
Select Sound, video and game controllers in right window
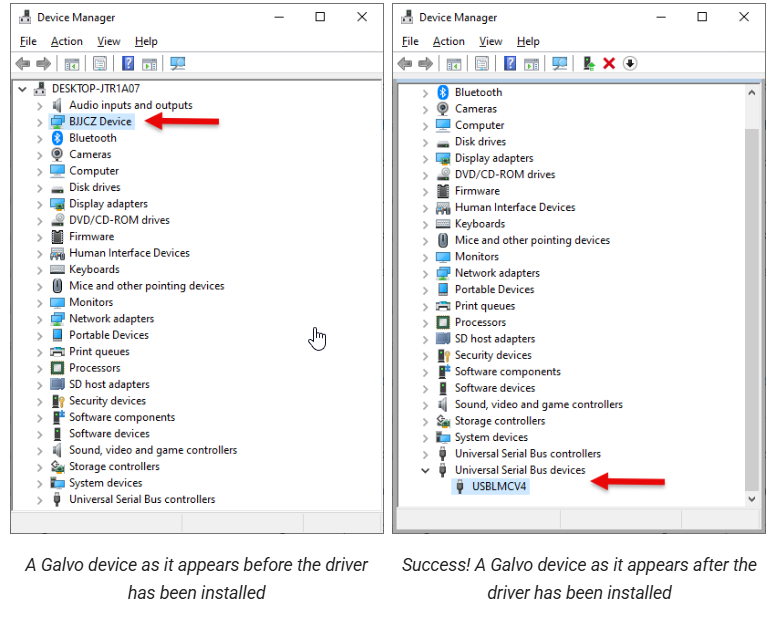click(539, 404)
